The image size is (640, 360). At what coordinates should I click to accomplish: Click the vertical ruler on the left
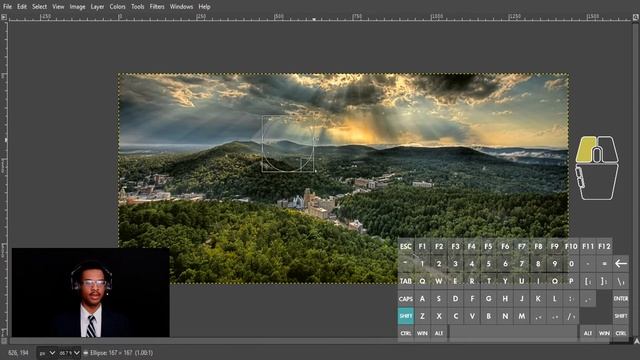4,179
